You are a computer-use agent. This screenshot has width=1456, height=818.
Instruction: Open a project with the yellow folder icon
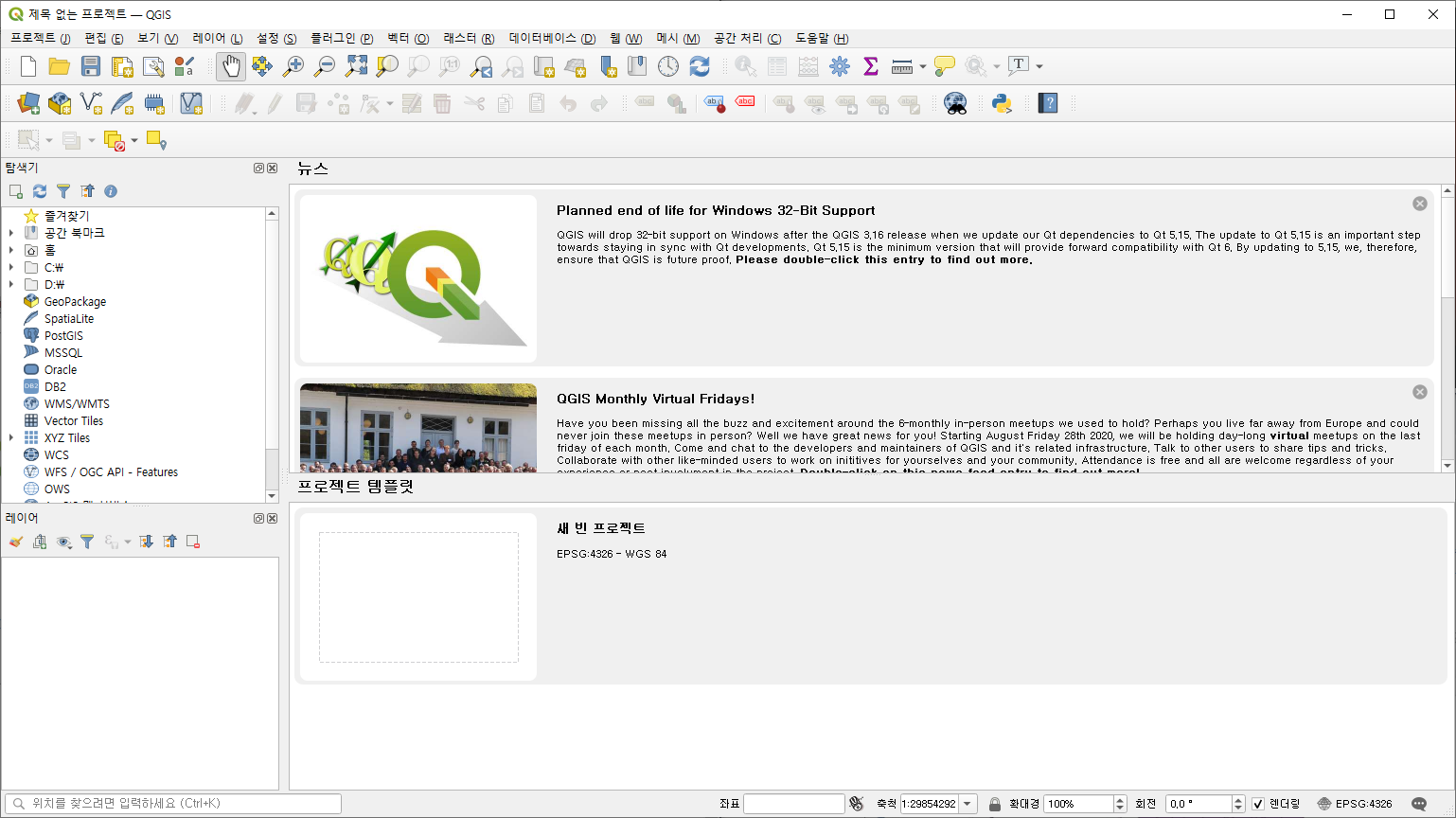click(60, 66)
